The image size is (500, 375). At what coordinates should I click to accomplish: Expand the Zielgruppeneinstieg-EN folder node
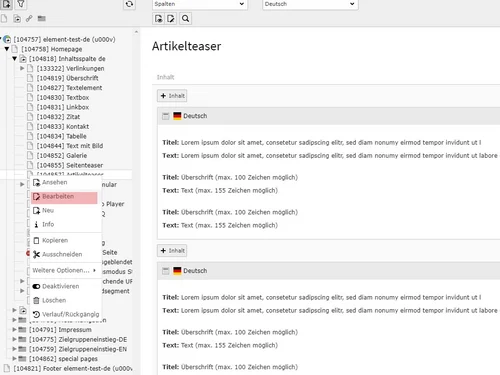[14, 349]
